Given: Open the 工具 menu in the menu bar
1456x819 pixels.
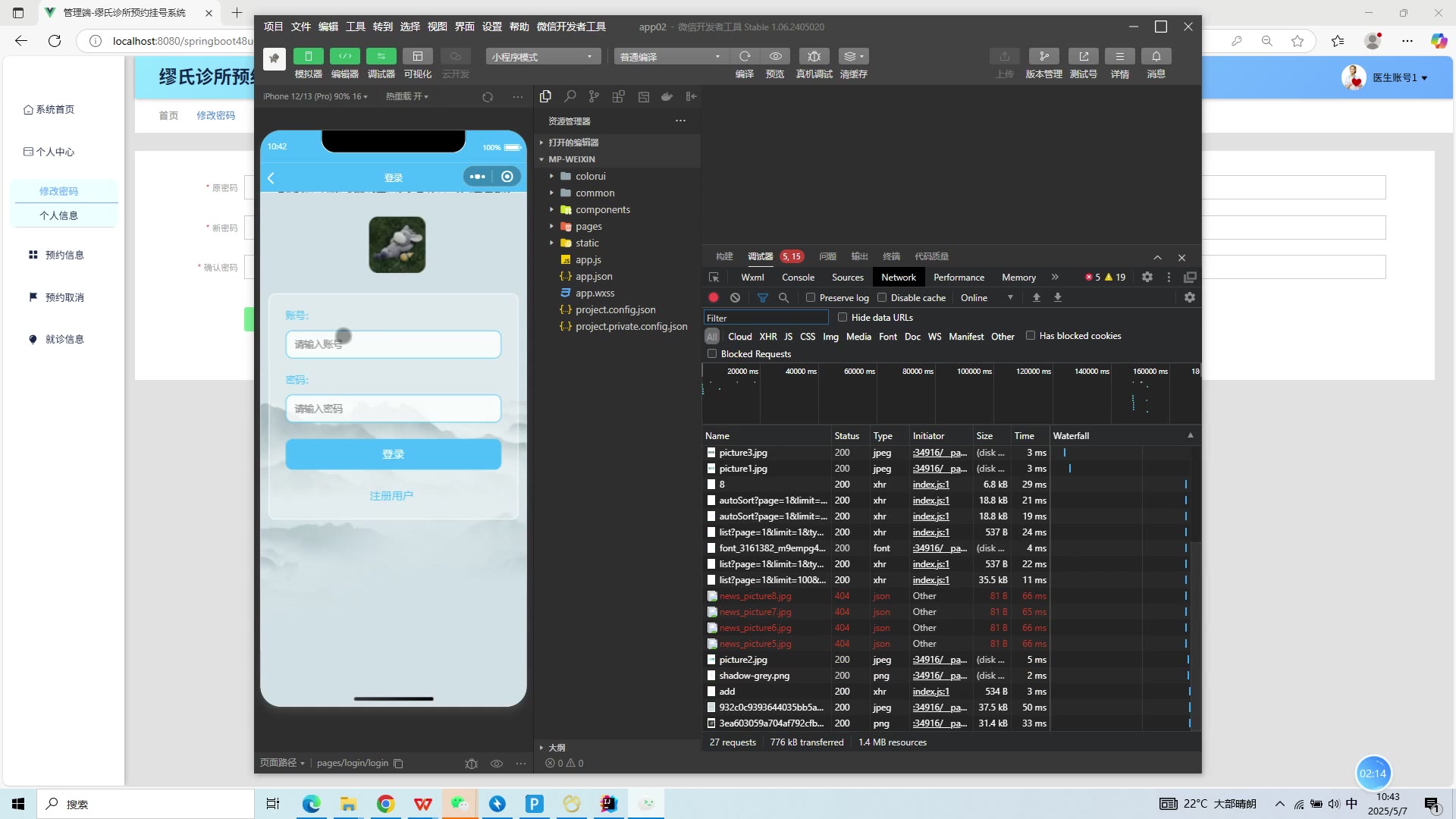Looking at the screenshot, I should [x=356, y=27].
